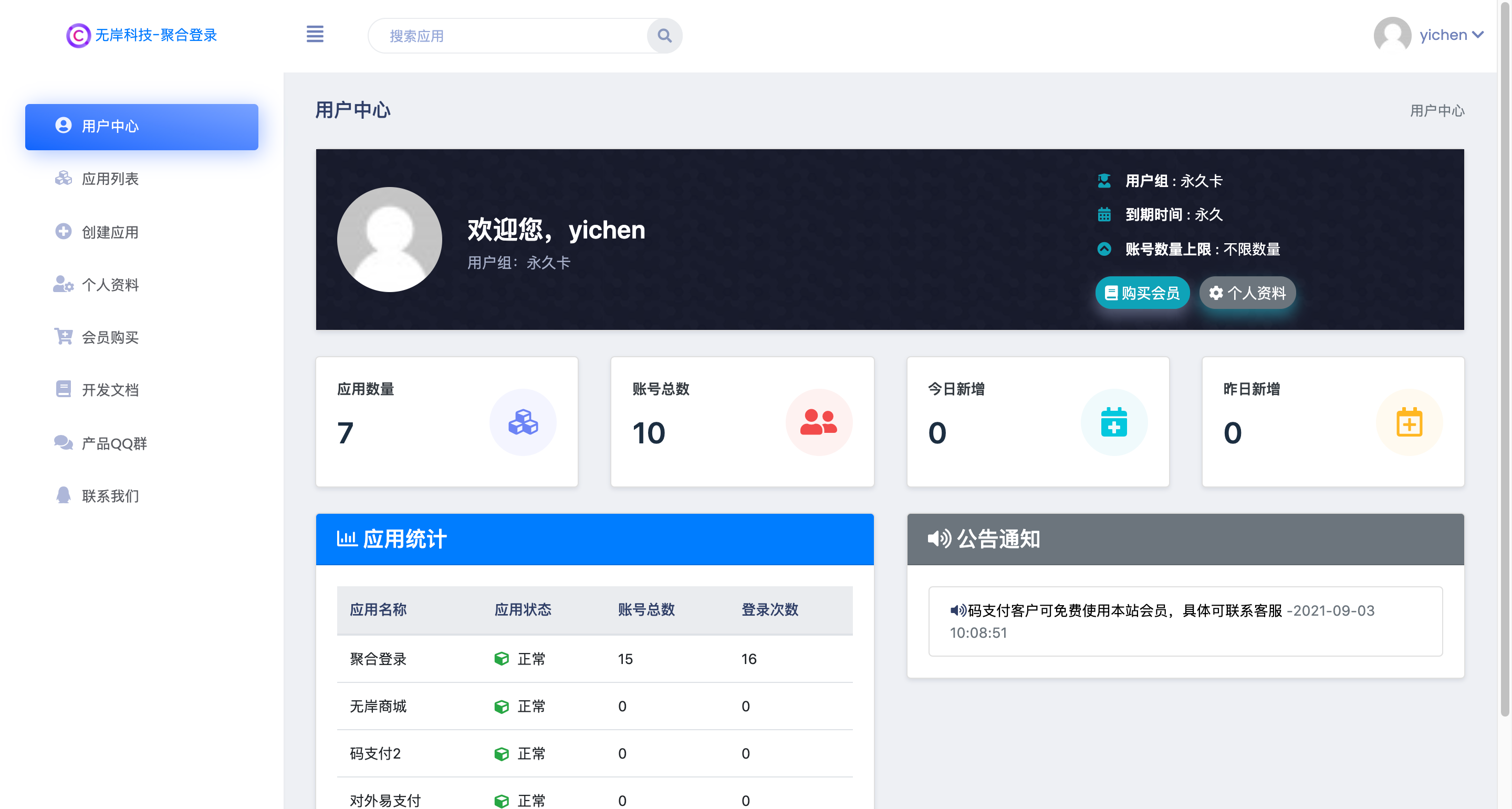
Task: Click the 应用统计 bar chart icon
Action: click(347, 538)
